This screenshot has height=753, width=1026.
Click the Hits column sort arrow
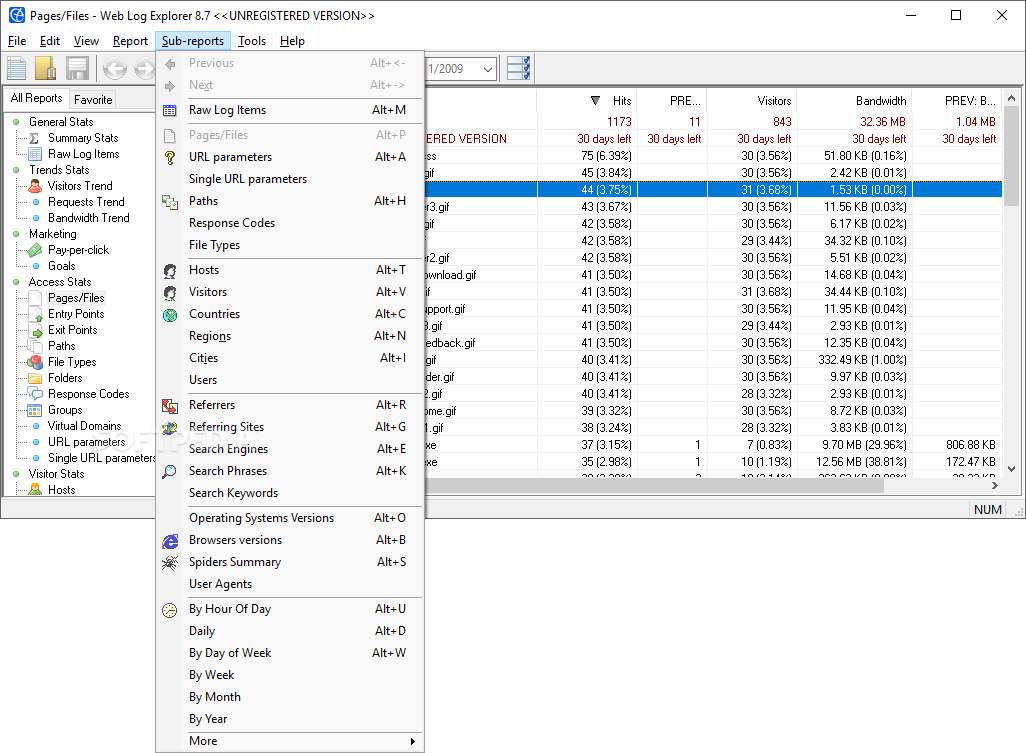coord(595,101)
